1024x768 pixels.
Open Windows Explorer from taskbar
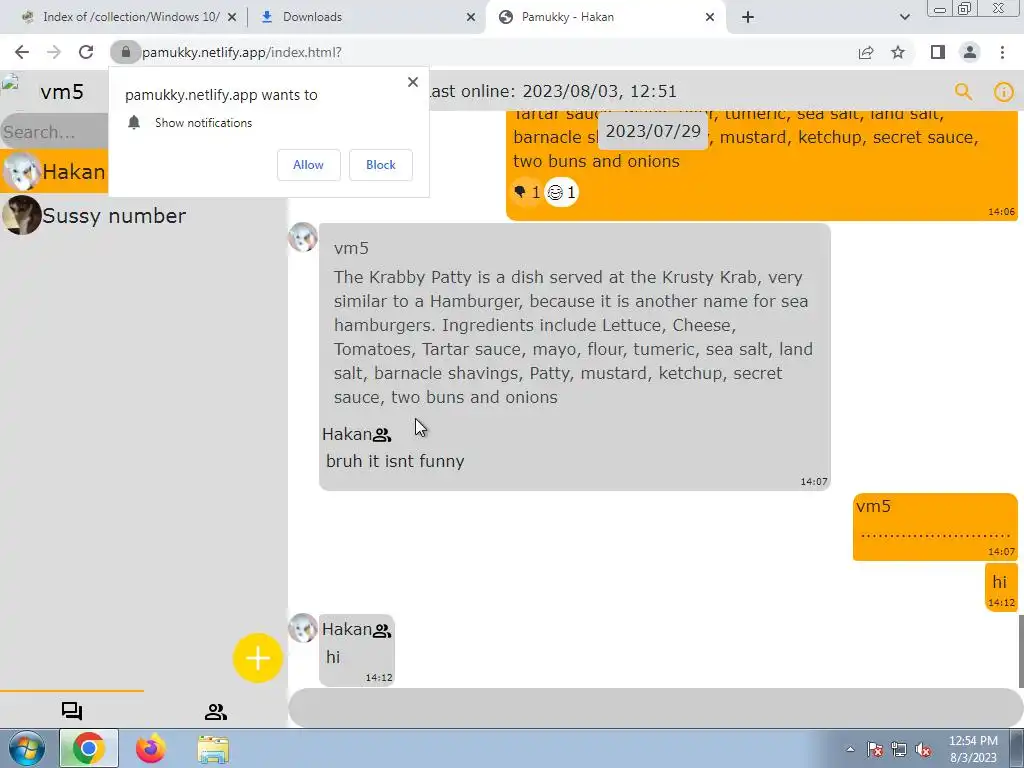(x=213, y=749)
